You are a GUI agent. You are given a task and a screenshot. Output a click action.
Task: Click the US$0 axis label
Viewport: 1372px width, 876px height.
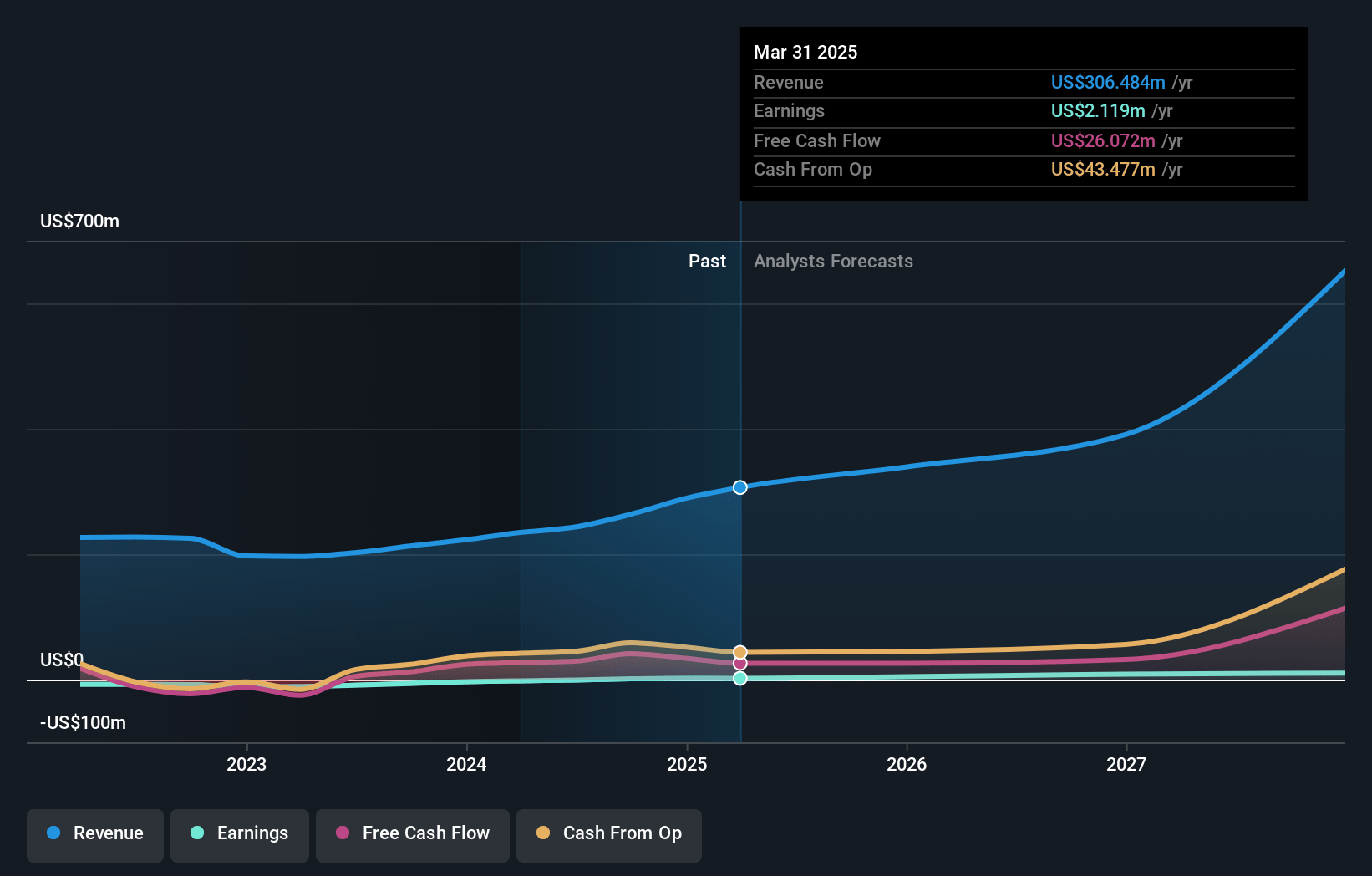[62, 660]
